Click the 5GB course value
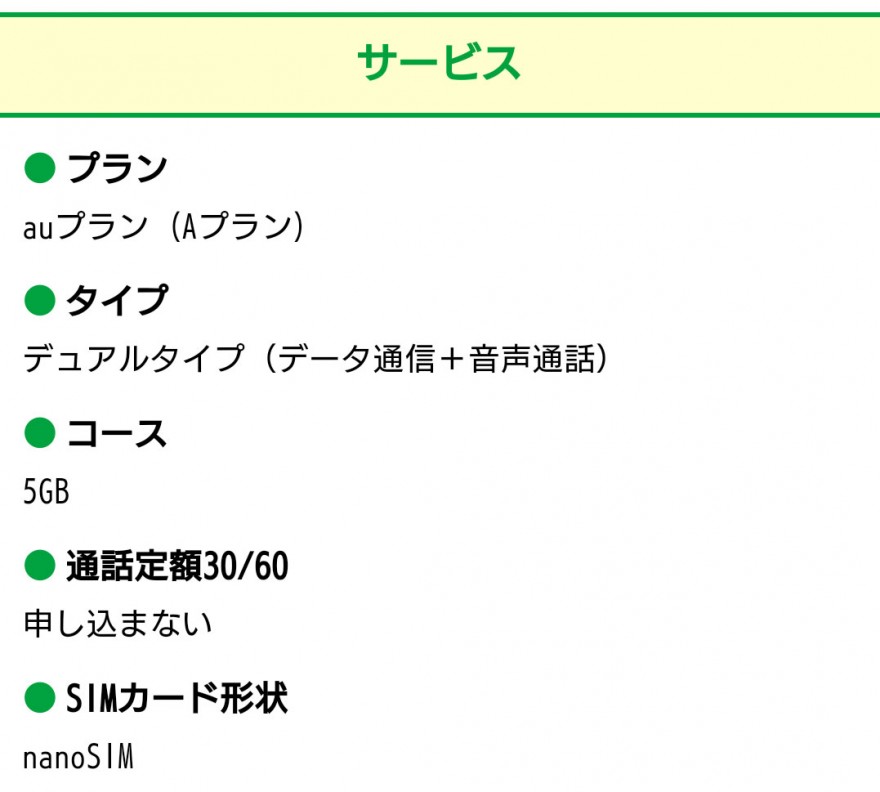This screenshot has width=880, height=792. 46,491
